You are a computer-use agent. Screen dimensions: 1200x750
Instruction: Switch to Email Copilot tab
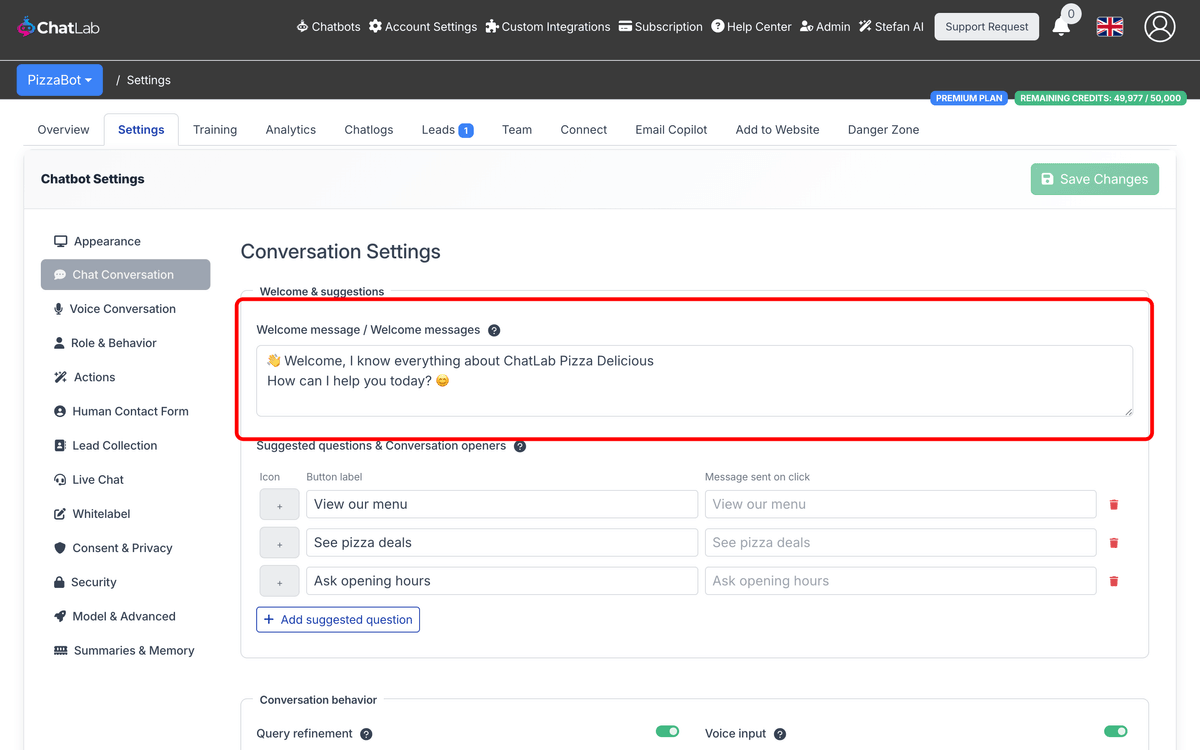671,130
